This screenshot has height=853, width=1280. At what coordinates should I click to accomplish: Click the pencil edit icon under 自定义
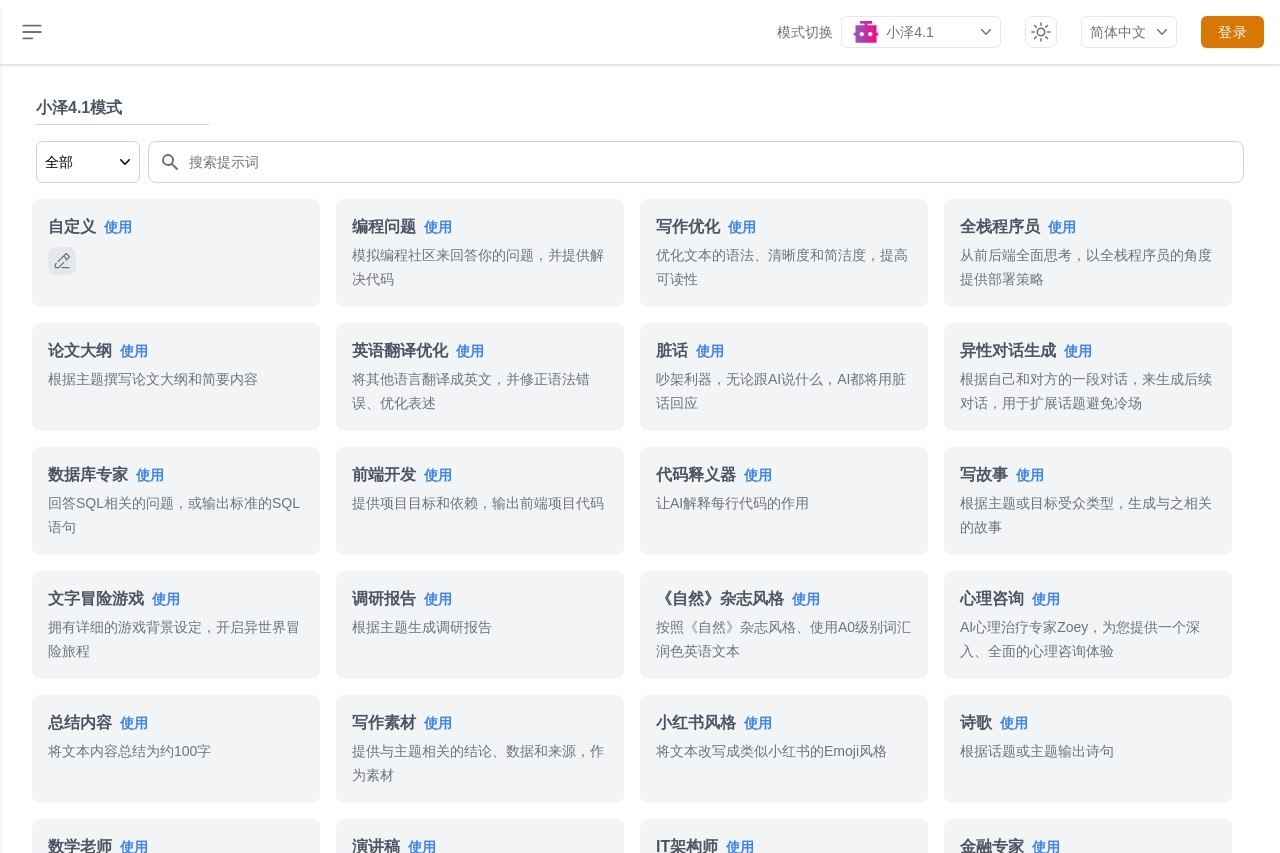pos(62,261)
